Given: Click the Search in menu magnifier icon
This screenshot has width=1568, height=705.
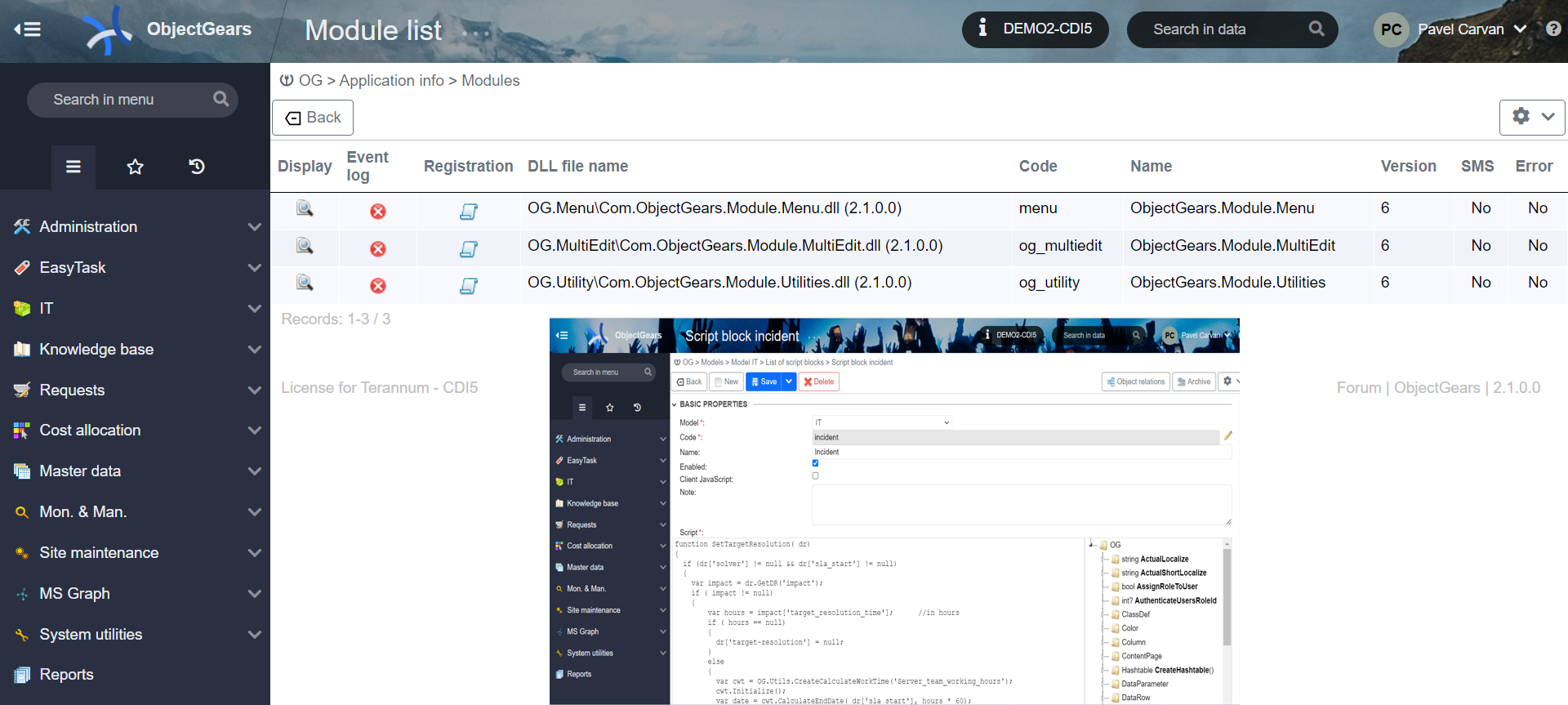Looking at the screenshot, I should click(220, 99).
